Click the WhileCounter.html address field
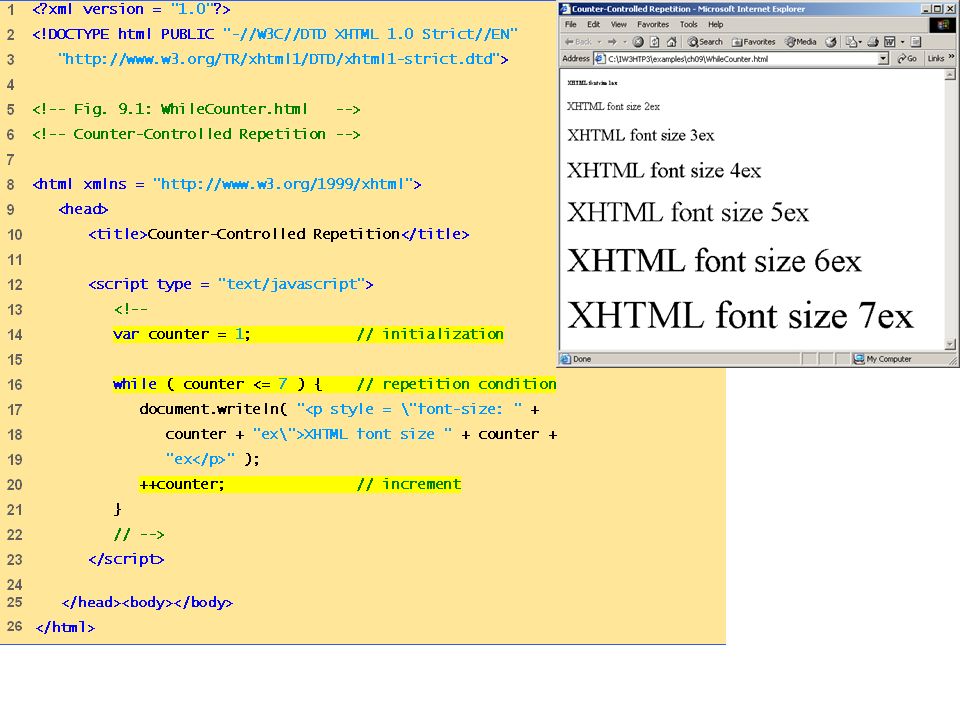This screenshot has width=960, height=720. coord(742,59)
